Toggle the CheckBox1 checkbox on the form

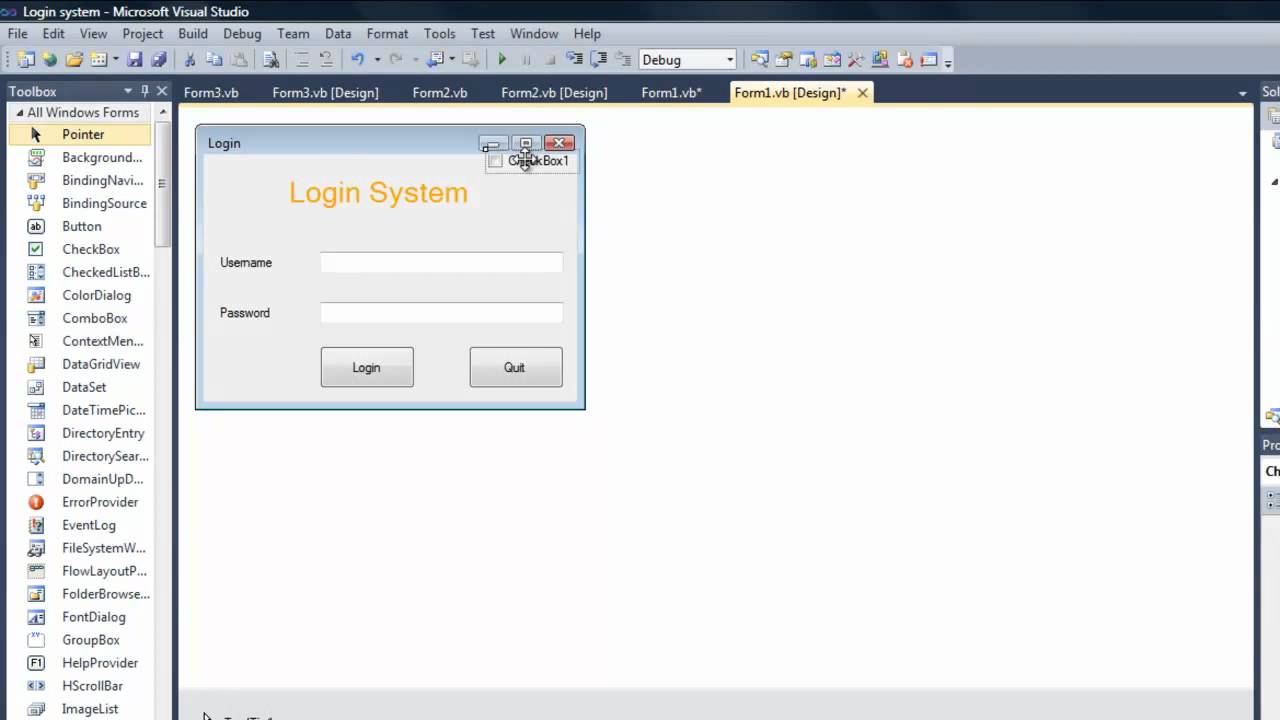tap(495, 161)
